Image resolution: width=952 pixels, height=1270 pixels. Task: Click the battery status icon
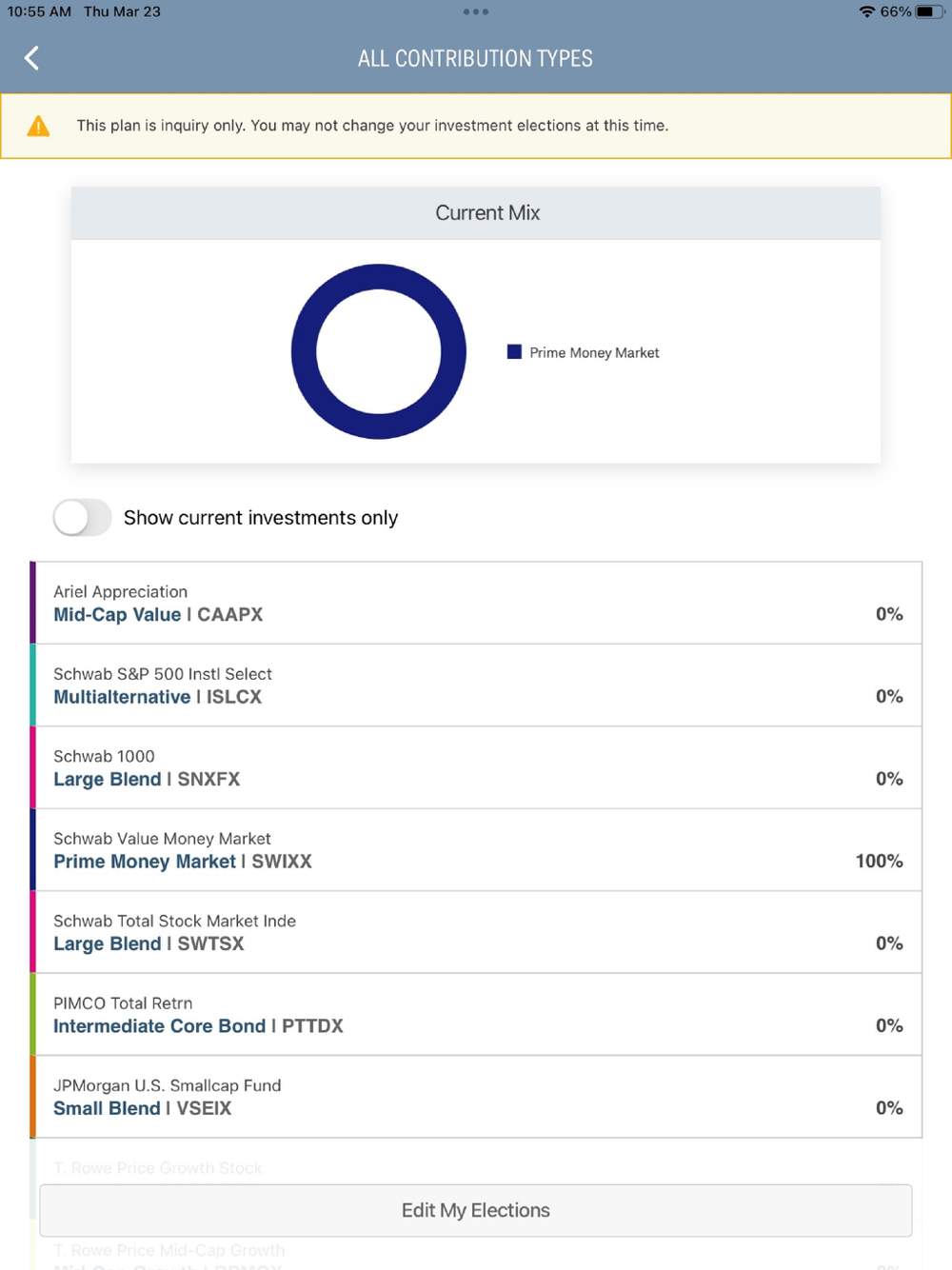[929, 12]
